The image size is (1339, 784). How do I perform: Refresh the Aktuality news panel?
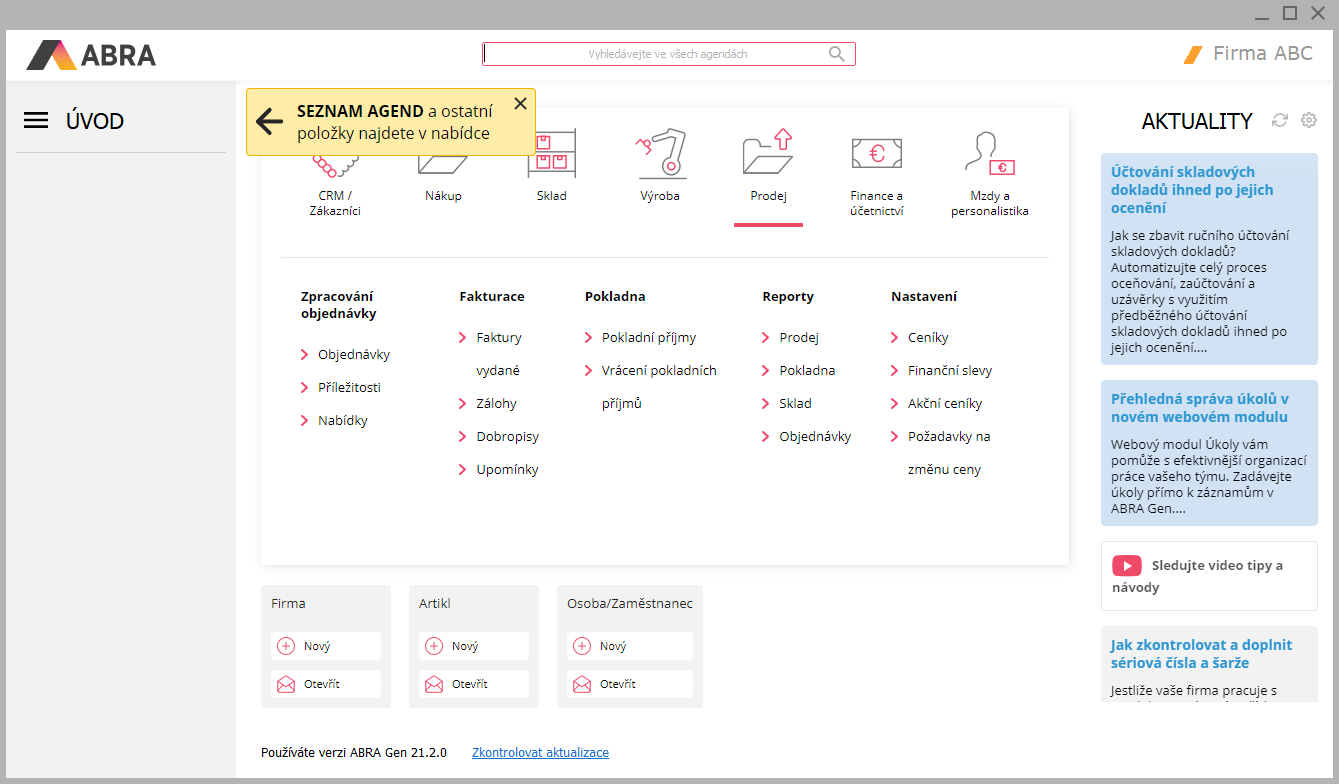click(x=1279, y=120)
